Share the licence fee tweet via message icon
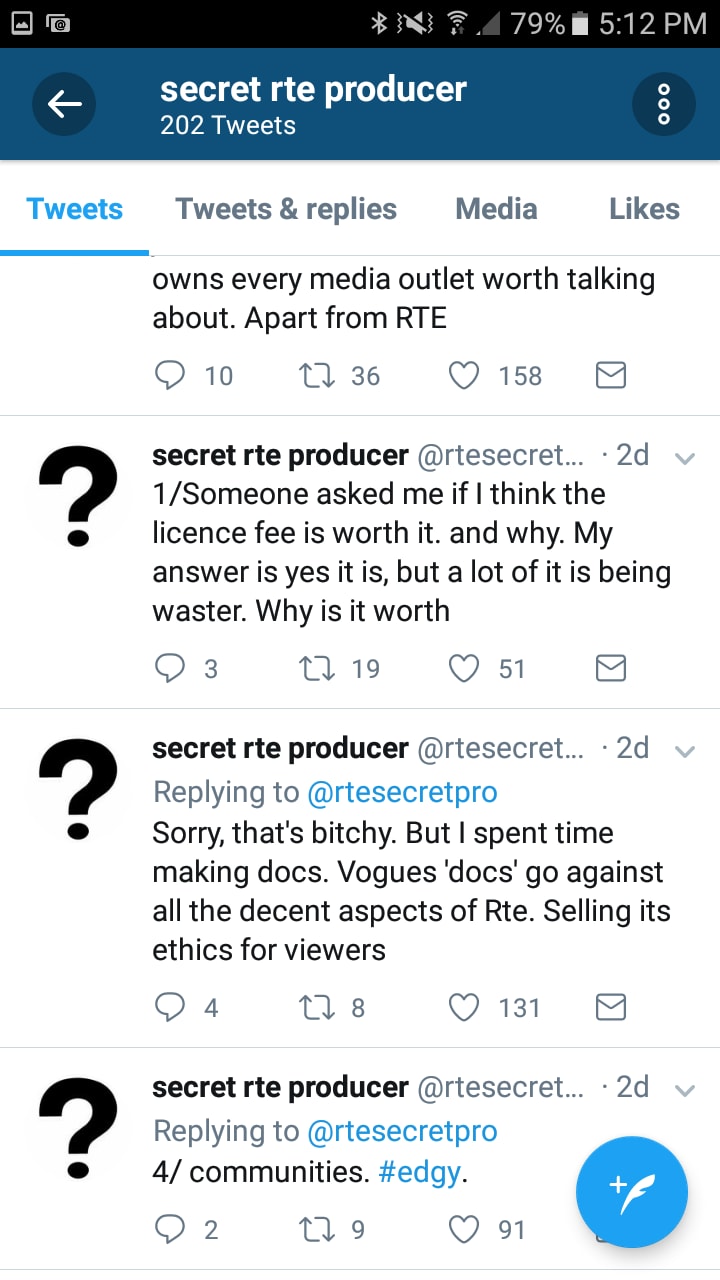This screenshot has height=1280, width=720. (x=610, y=668)
